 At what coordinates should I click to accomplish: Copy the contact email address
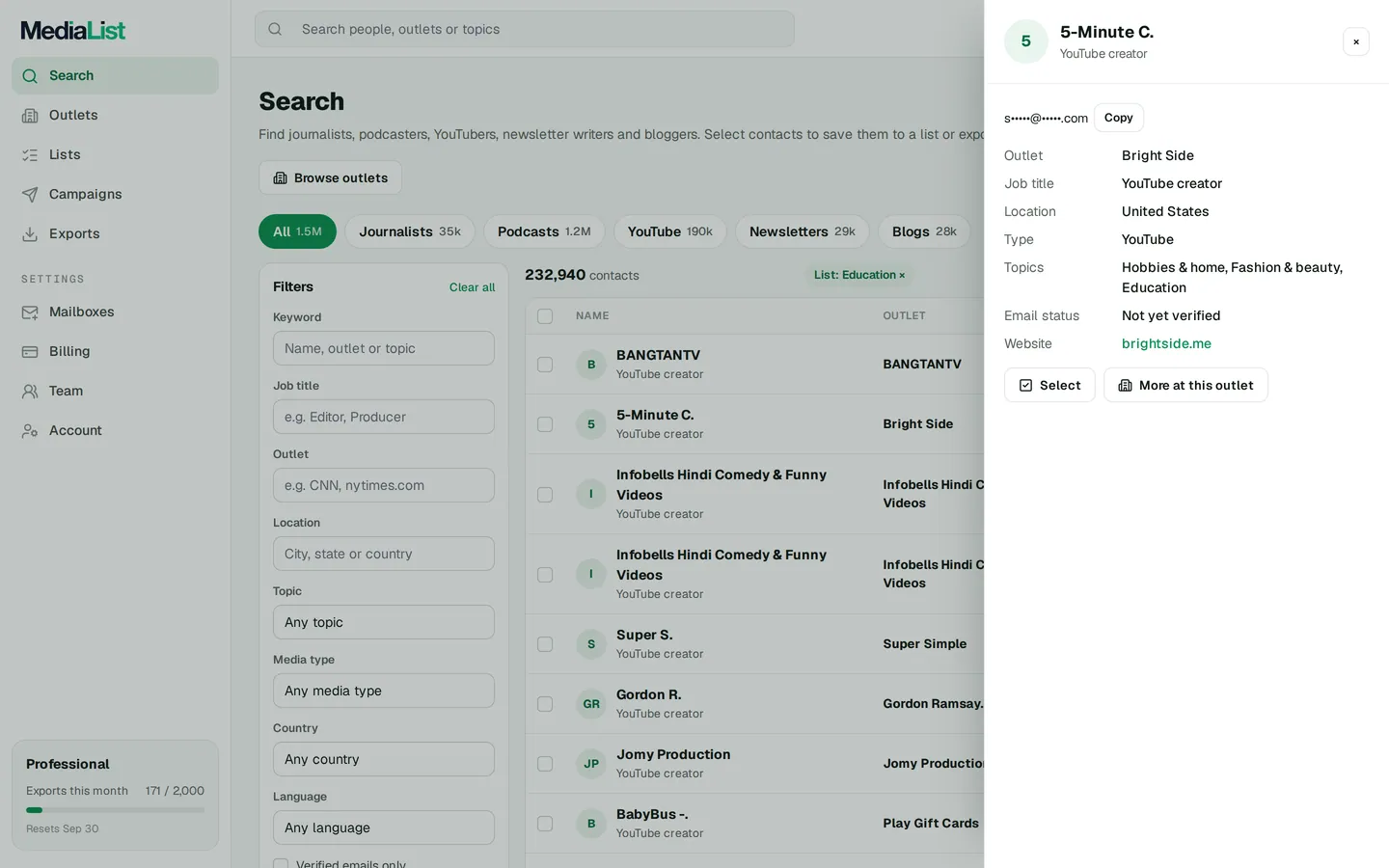point(1119,118)
